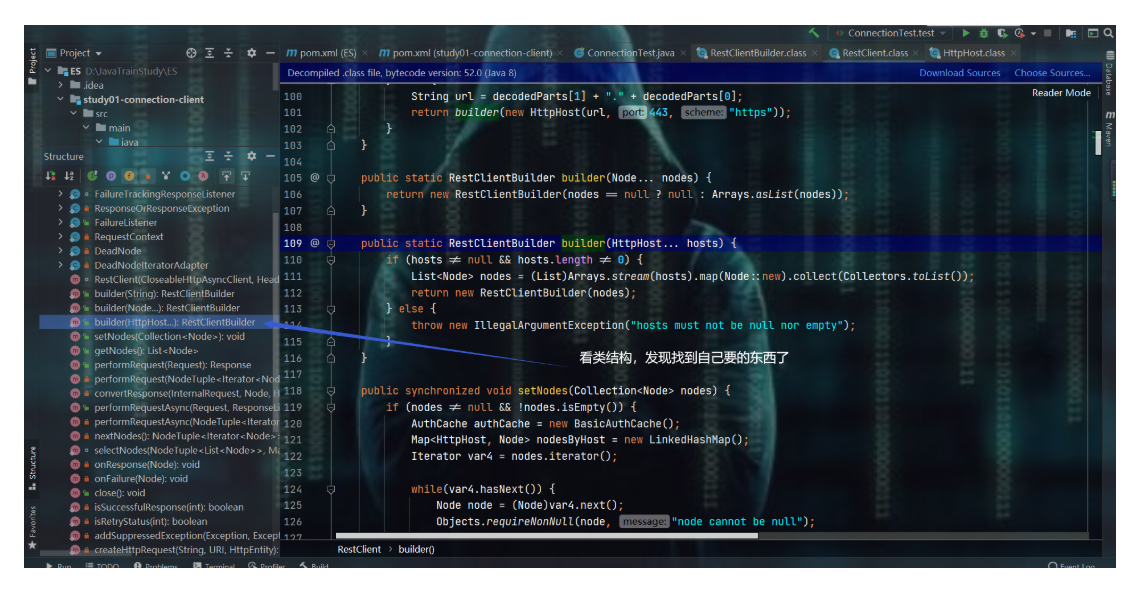1137x604 pixels.
Task: Sort Structure members alphabetically
Action: [x=69, y=176]
